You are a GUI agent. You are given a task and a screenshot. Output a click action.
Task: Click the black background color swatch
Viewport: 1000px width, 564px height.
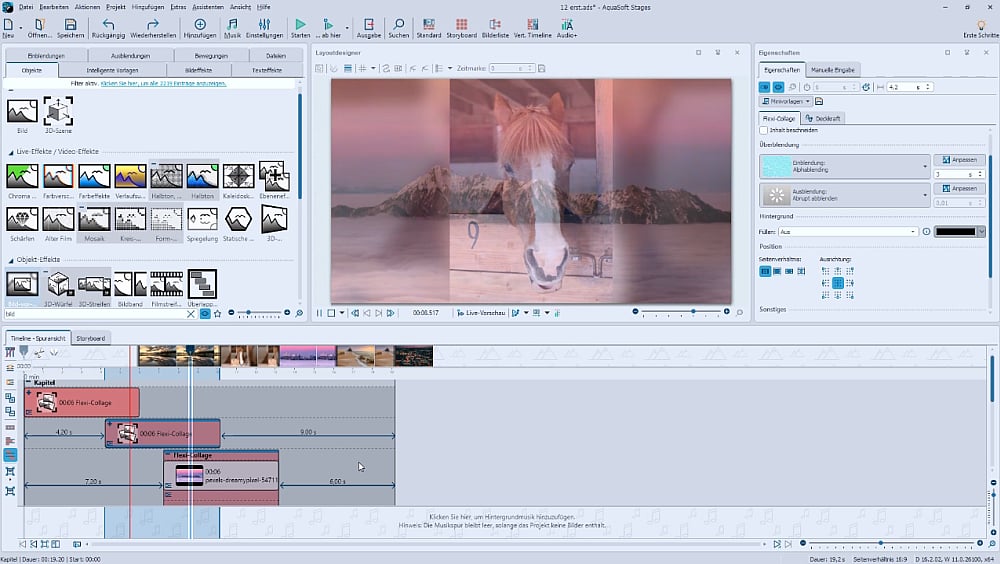(x=955, y=232)
